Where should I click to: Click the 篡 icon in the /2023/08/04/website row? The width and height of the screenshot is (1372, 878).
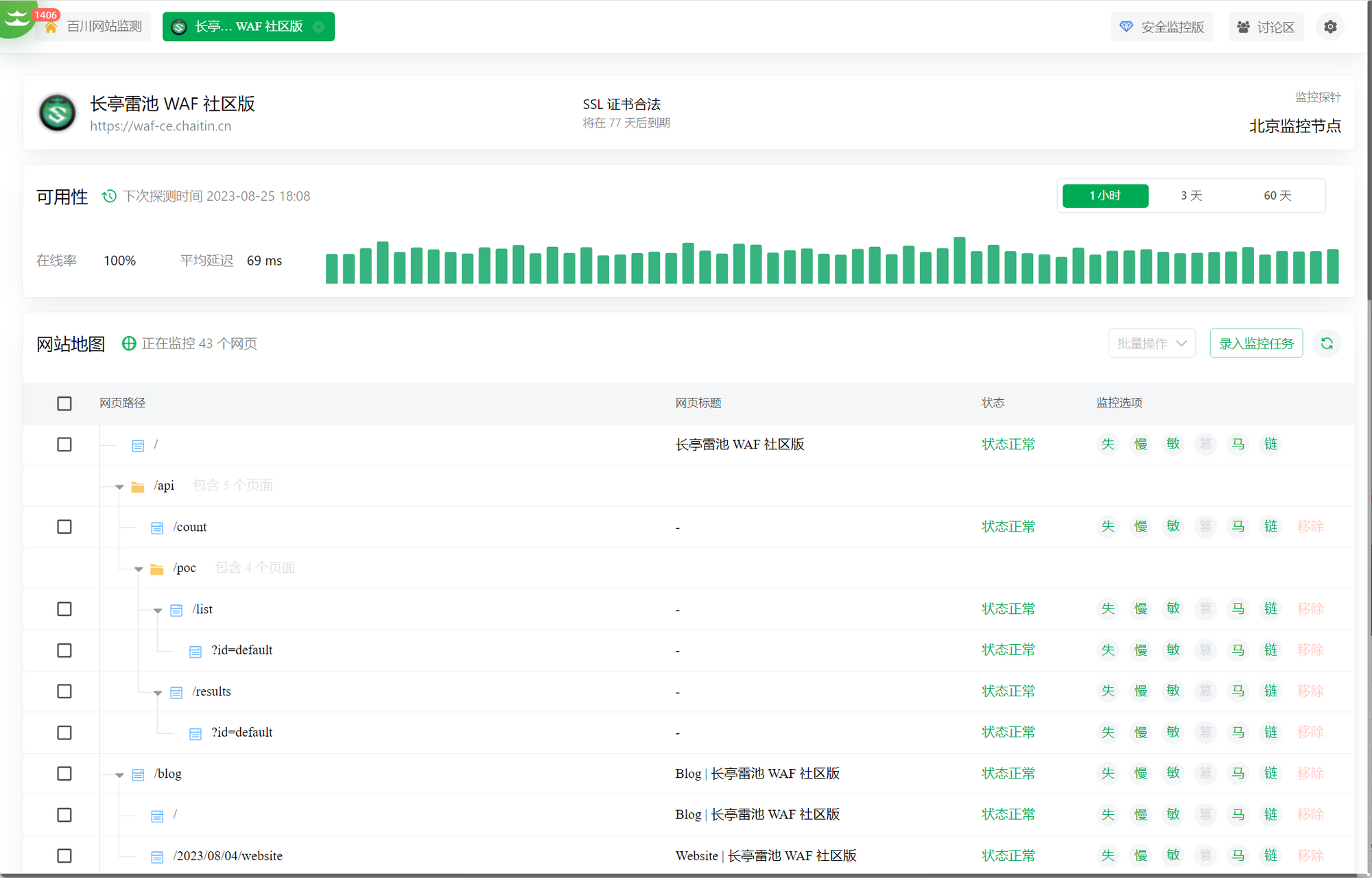[1205, 856]
